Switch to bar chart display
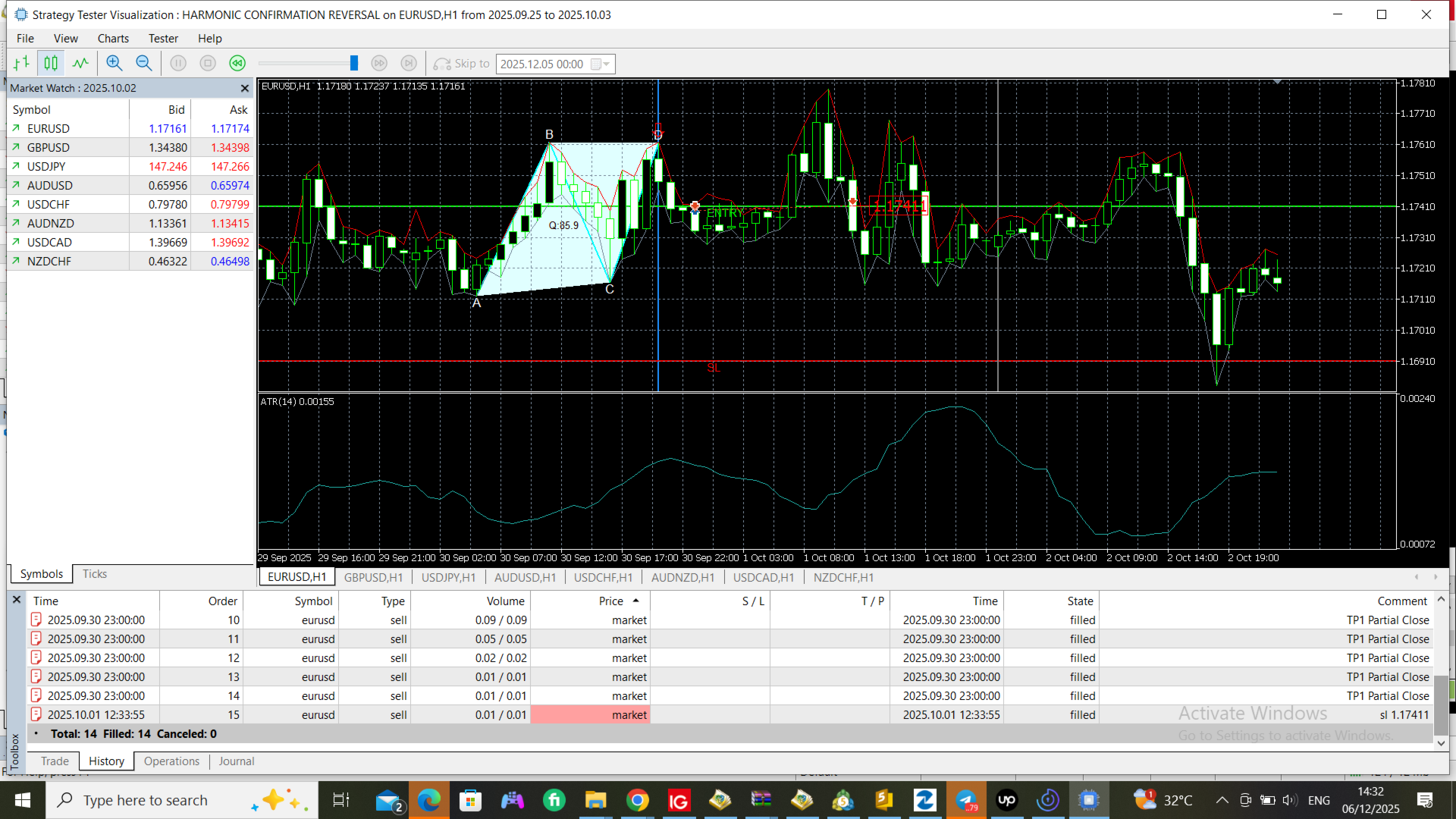1456x819 pixels. point(22,64)
